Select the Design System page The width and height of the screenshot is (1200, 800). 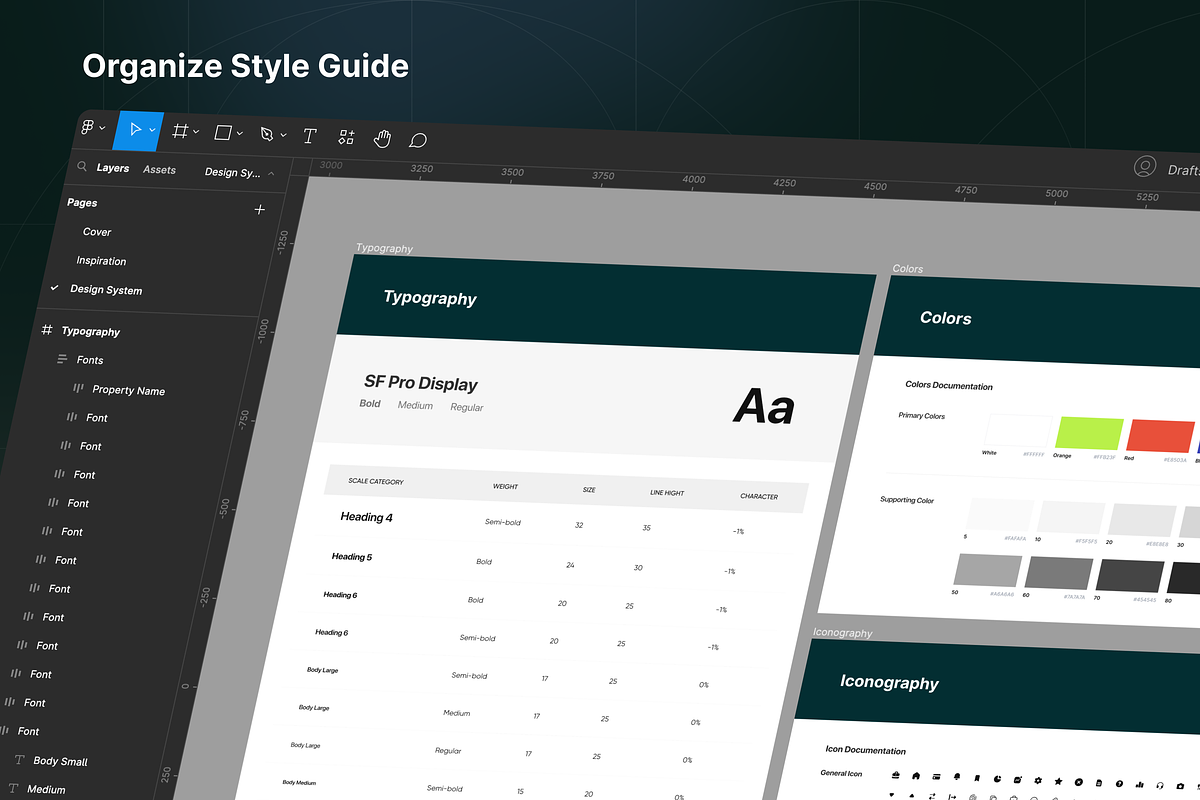(x=106, y=289)
